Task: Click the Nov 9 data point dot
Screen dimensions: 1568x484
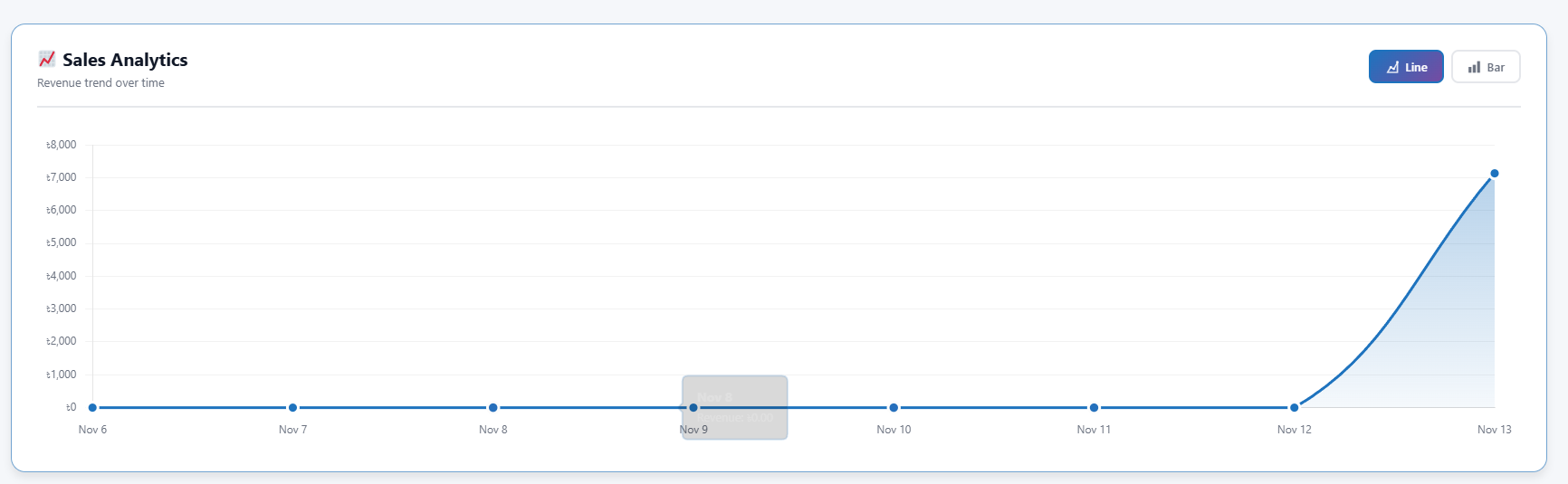Action: pyautogui.click(x=693, y=408)
